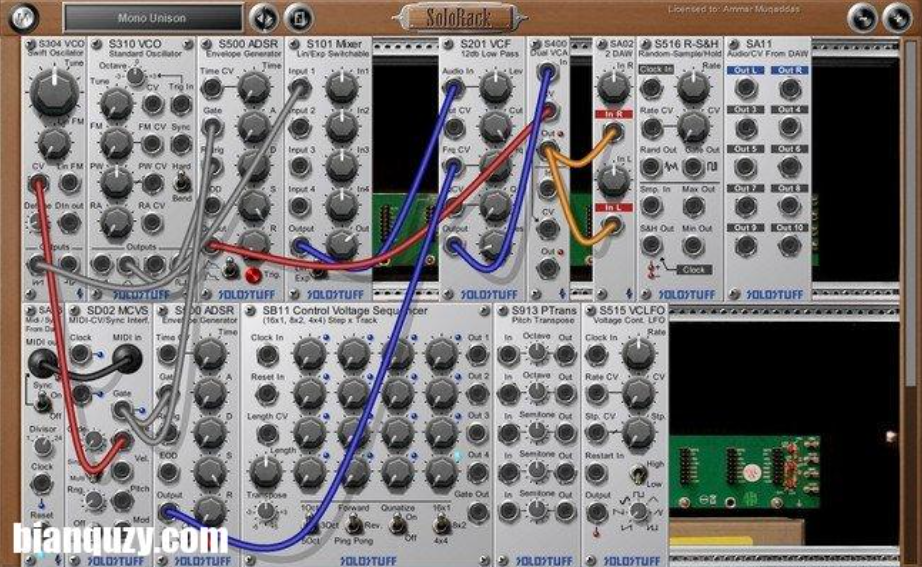
Task: Click the Transpose knob on SB11 sequencer
Action: 266,511
